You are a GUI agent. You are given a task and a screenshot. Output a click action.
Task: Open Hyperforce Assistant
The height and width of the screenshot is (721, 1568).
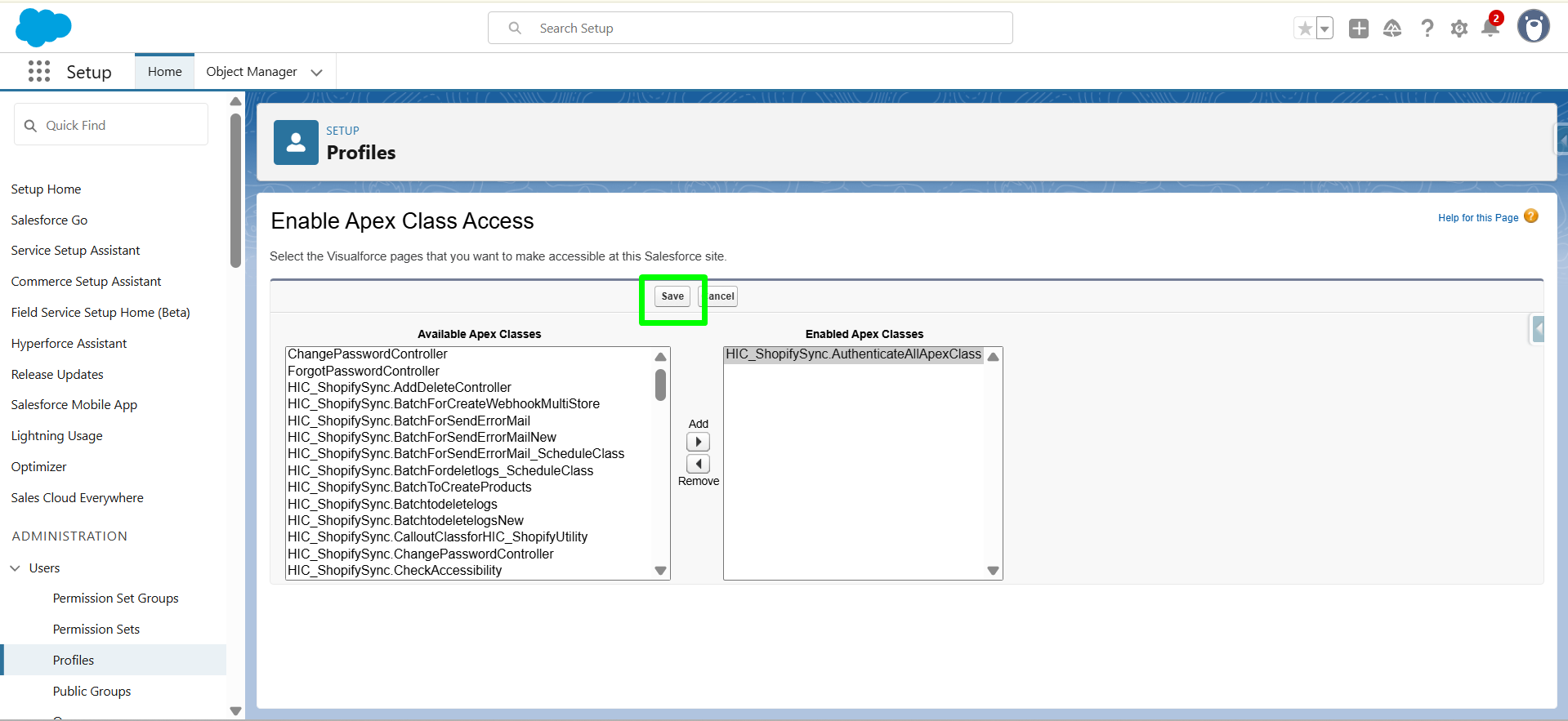click(69, 344)
